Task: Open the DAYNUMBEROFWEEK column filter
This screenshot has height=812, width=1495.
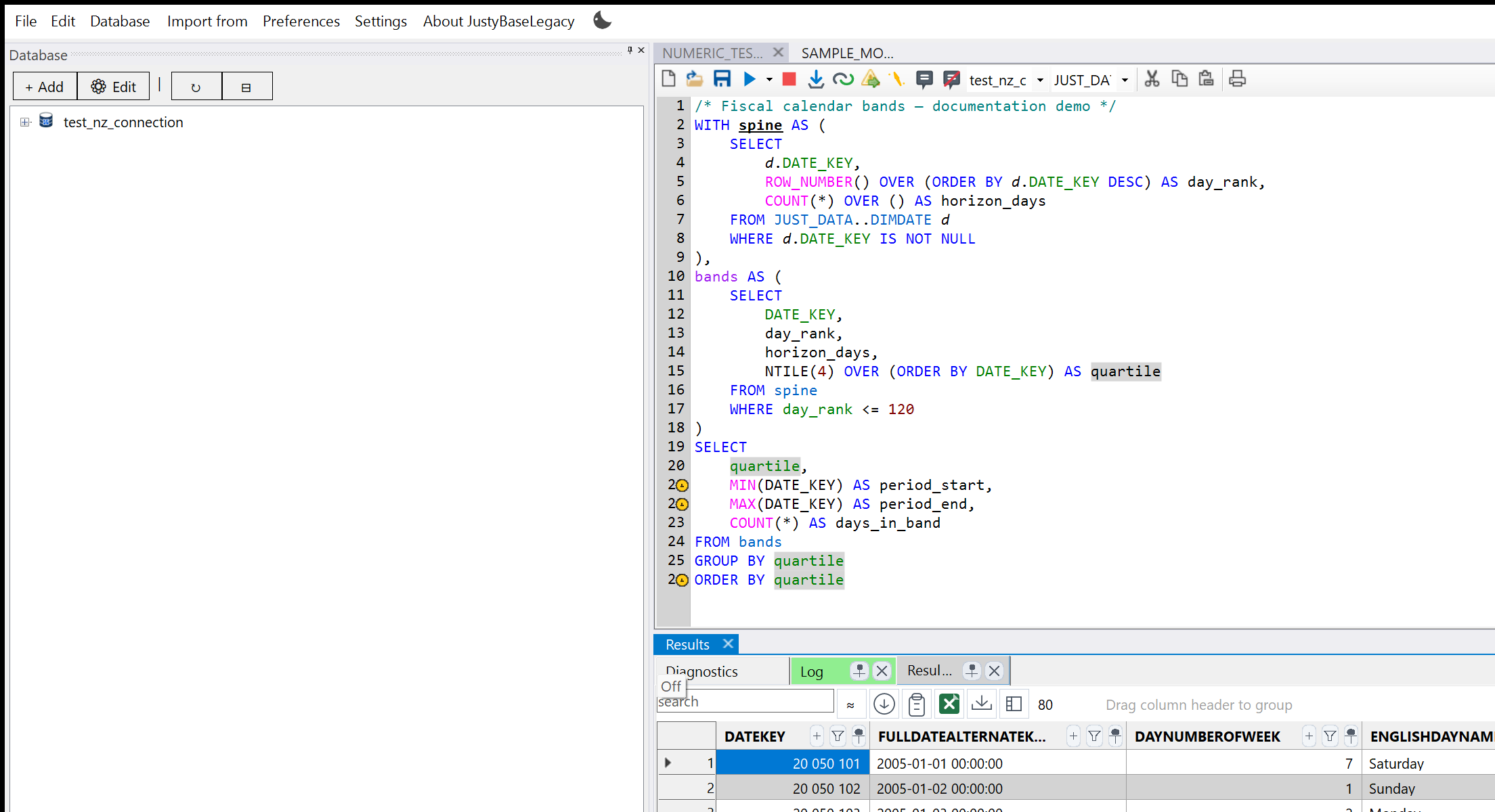Action: 1330,736
